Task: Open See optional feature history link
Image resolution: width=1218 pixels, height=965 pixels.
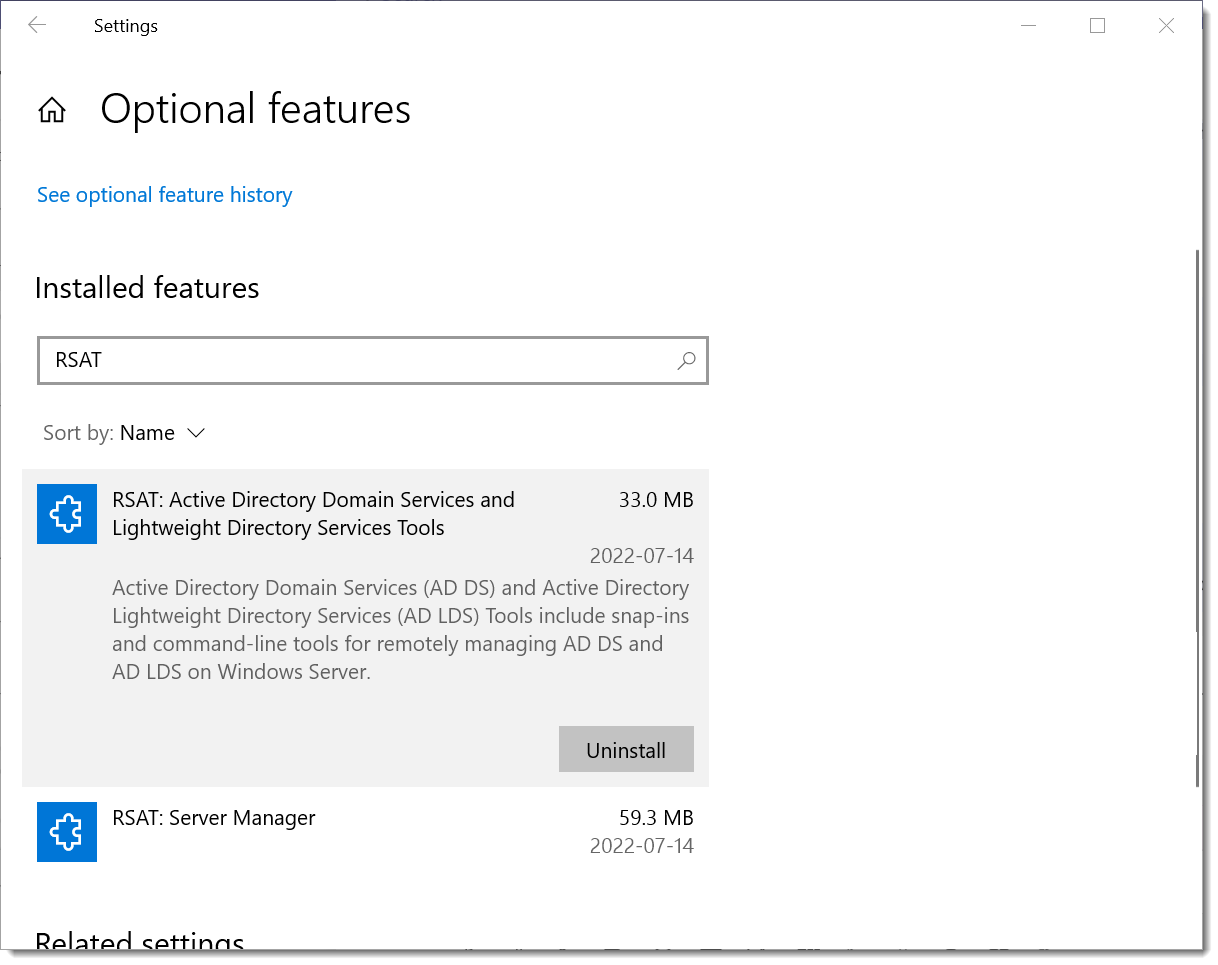Action: coord(165,195)
